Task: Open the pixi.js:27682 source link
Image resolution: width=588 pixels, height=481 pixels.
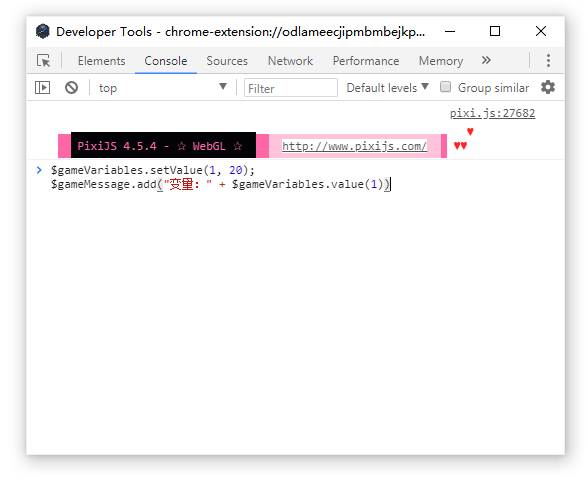Action: click(492, 113)
